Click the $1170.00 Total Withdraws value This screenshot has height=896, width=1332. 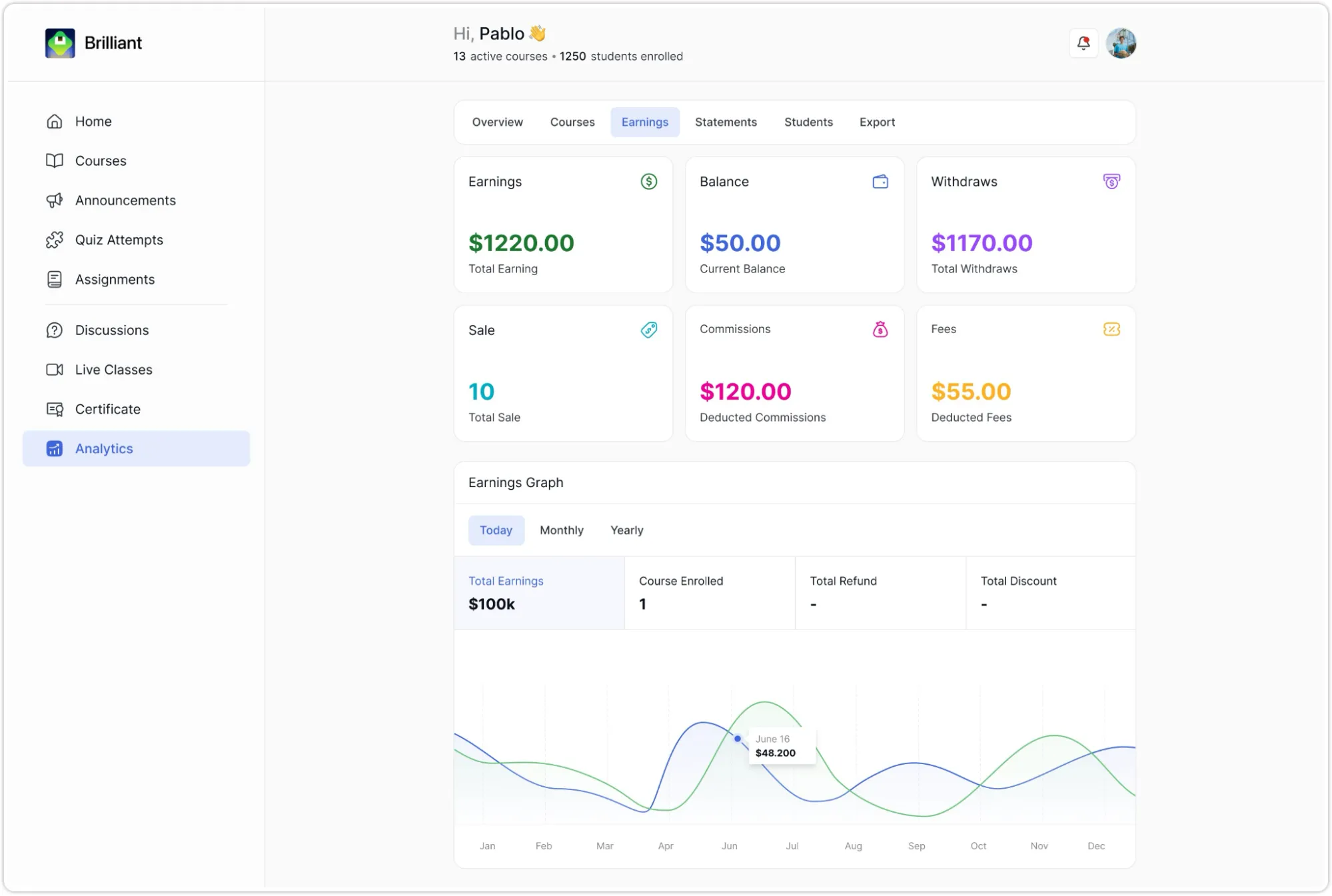tap(982, 243)
